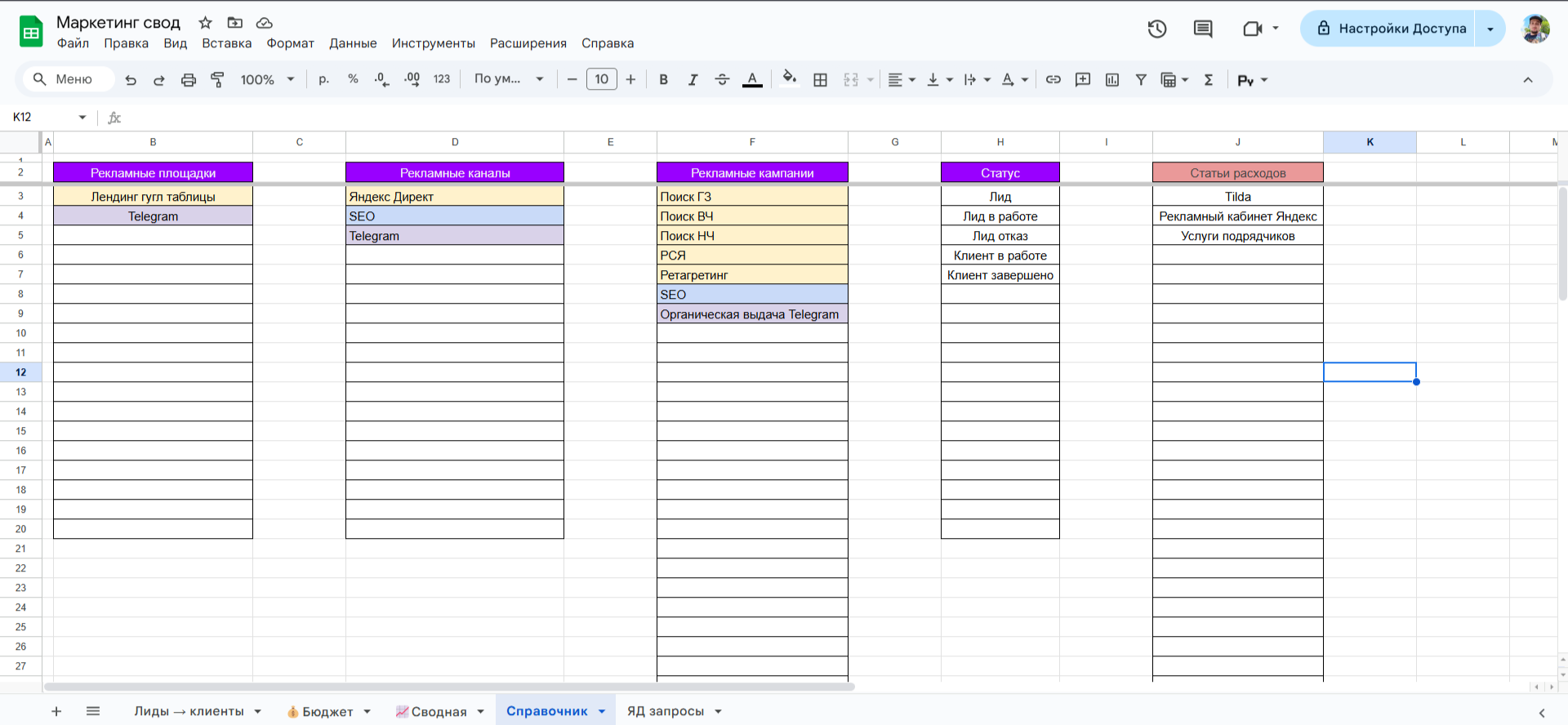Select the Ретаргетинг cell
This screenshot has width=1568, height=725.
[x=752, y=275]
